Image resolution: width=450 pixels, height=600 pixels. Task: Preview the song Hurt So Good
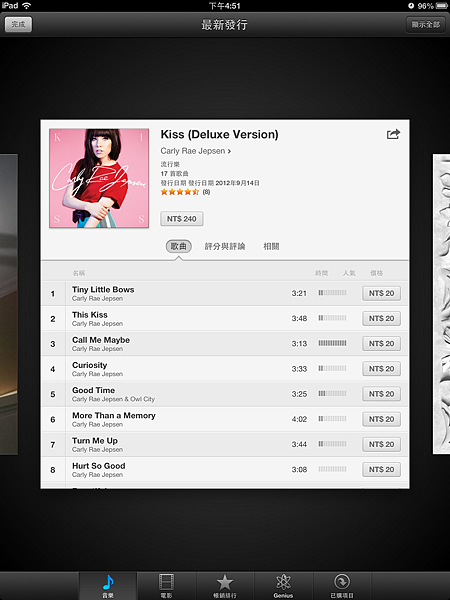pos(225,470)
